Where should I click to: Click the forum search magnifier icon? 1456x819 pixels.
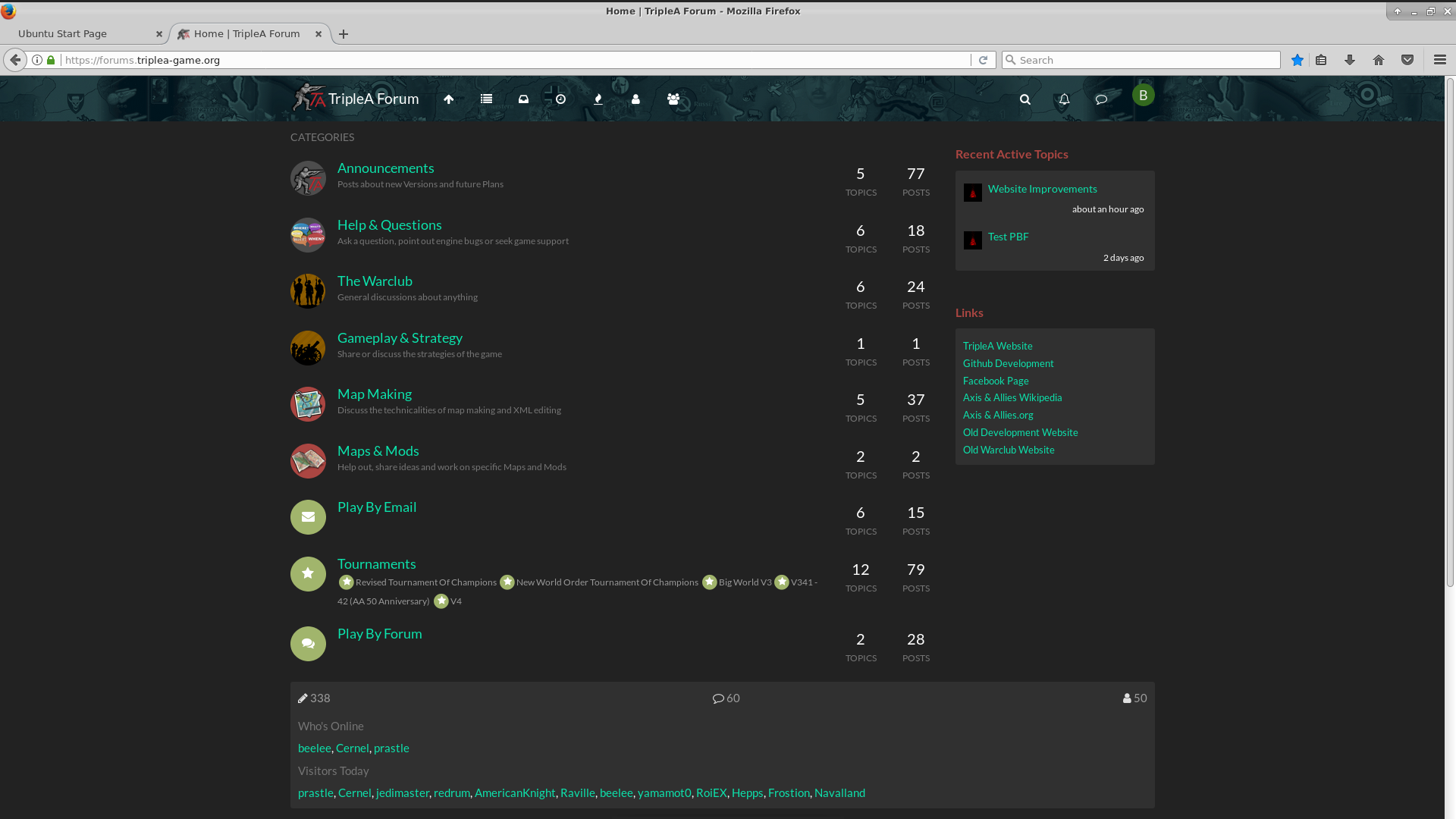tap(1025, 99)
